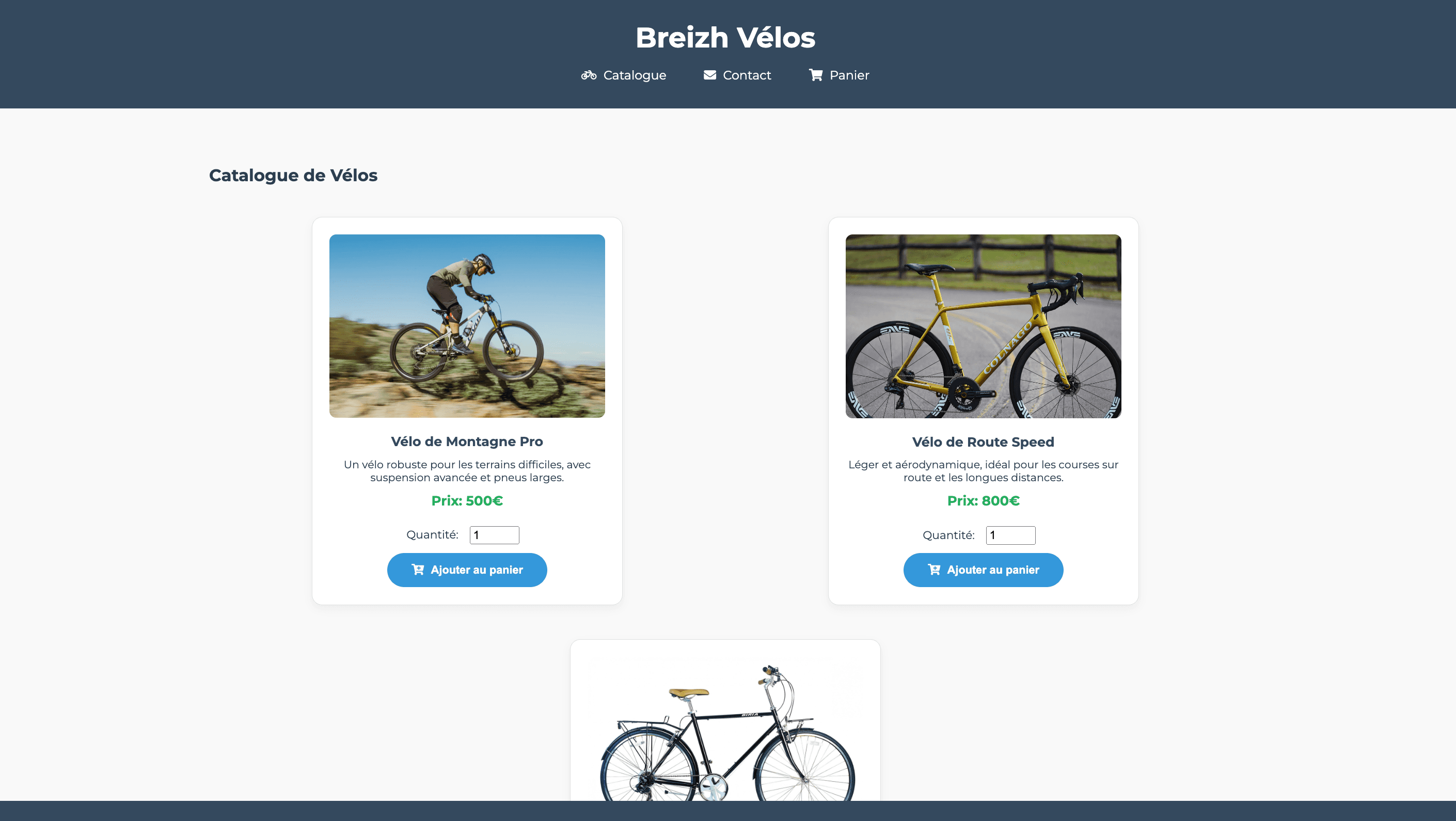Image resolution: width=1456 pixels, height=821 pixels.
Task: Click the green "Prix: 800€" price text
Action: (x=984, y=501)
